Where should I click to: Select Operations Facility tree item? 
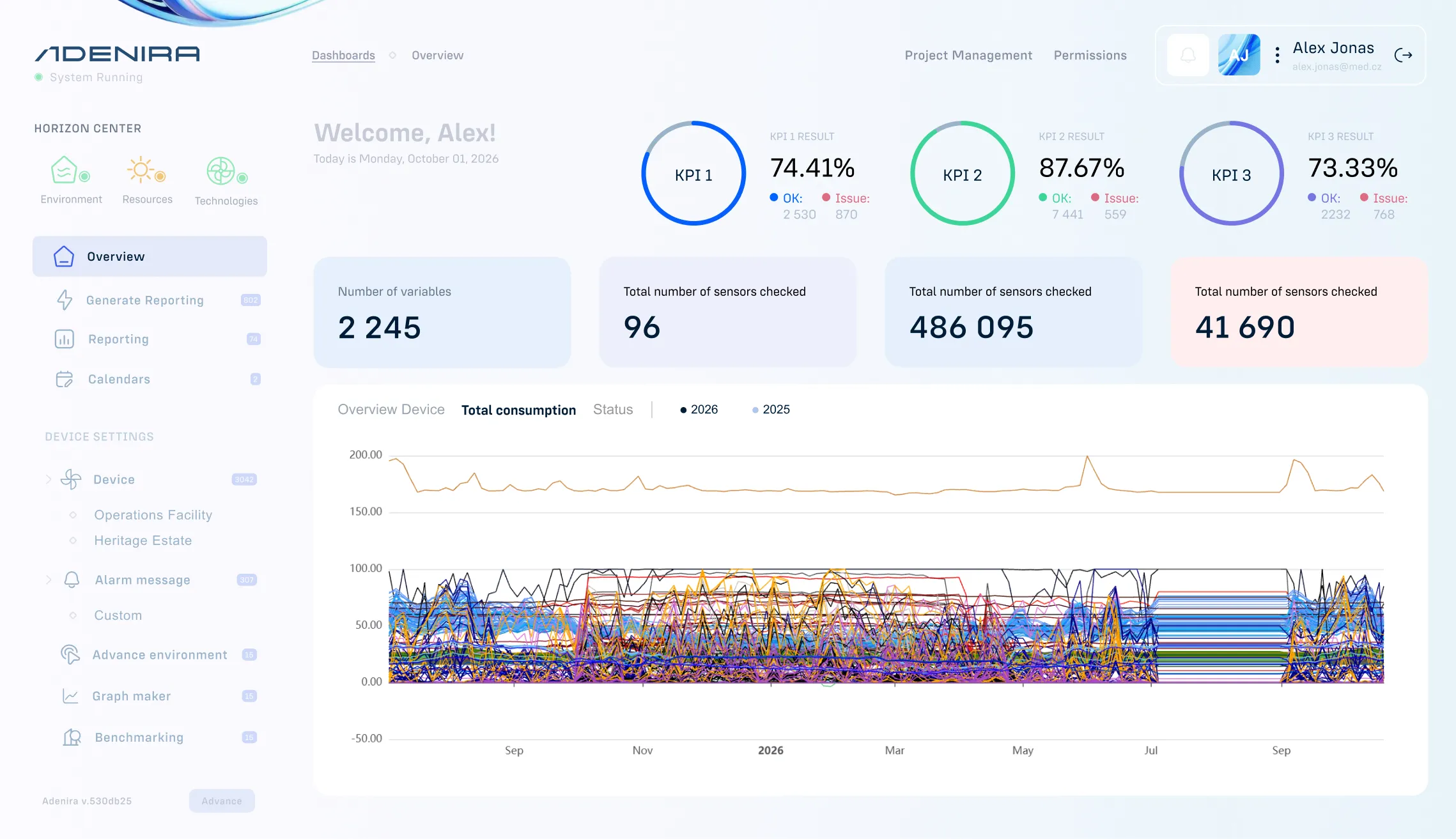[153, 515]
